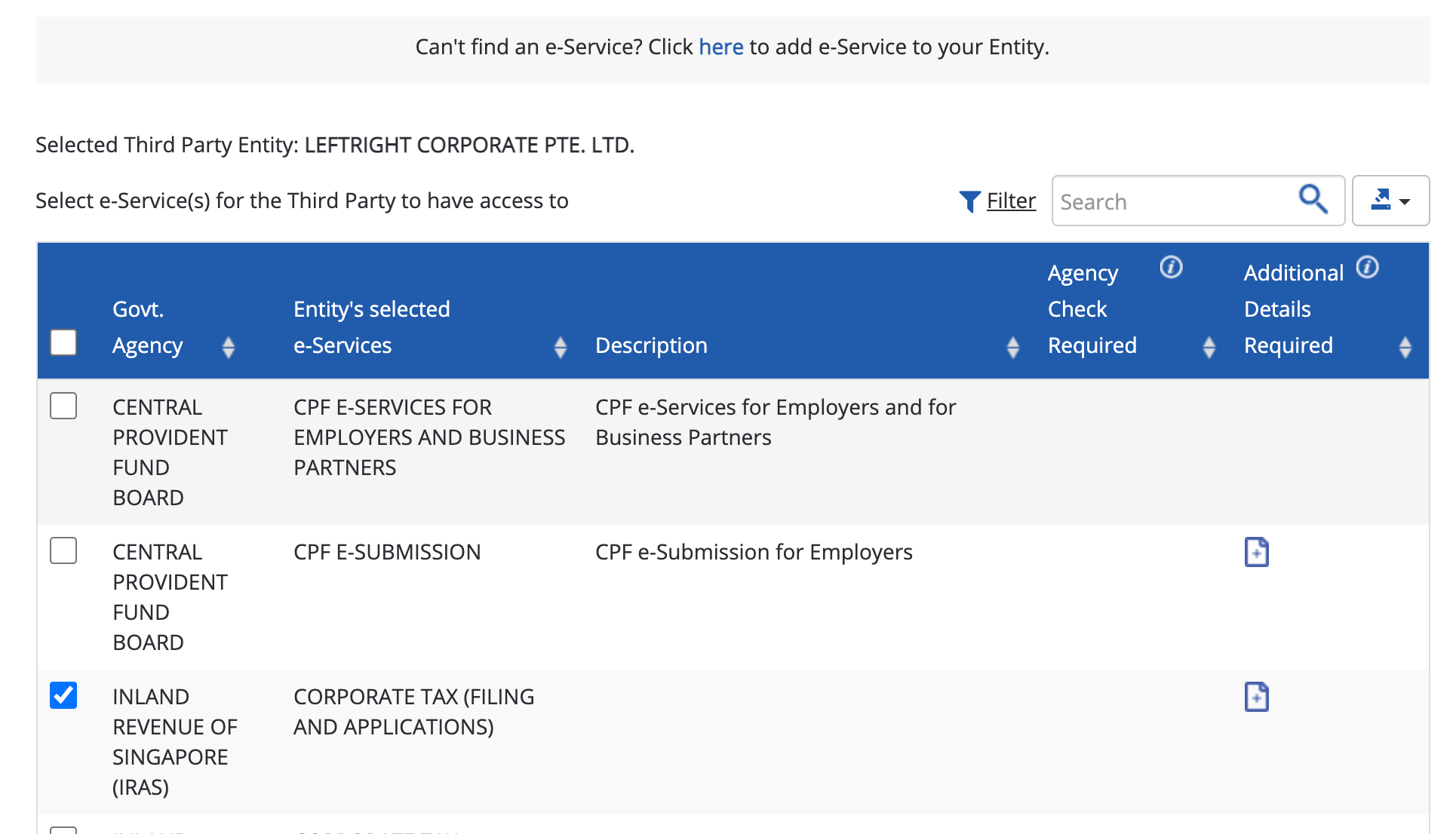Screen dimensions: 1456x834
Task: Toggle the select-all checkbox in table header
Action: (63, 342)
